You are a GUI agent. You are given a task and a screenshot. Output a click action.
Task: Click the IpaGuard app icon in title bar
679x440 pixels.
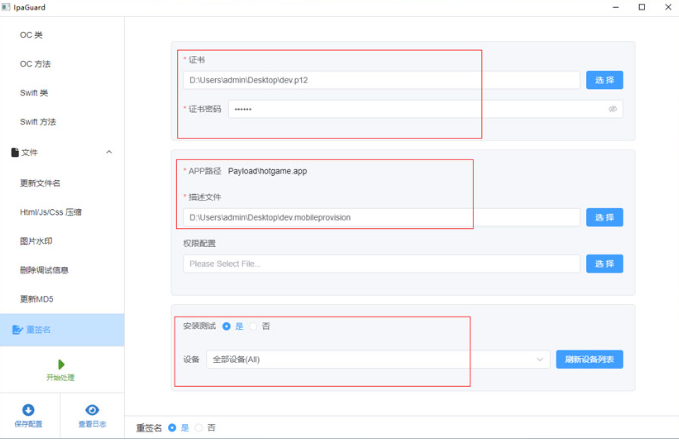pos(6,7)
